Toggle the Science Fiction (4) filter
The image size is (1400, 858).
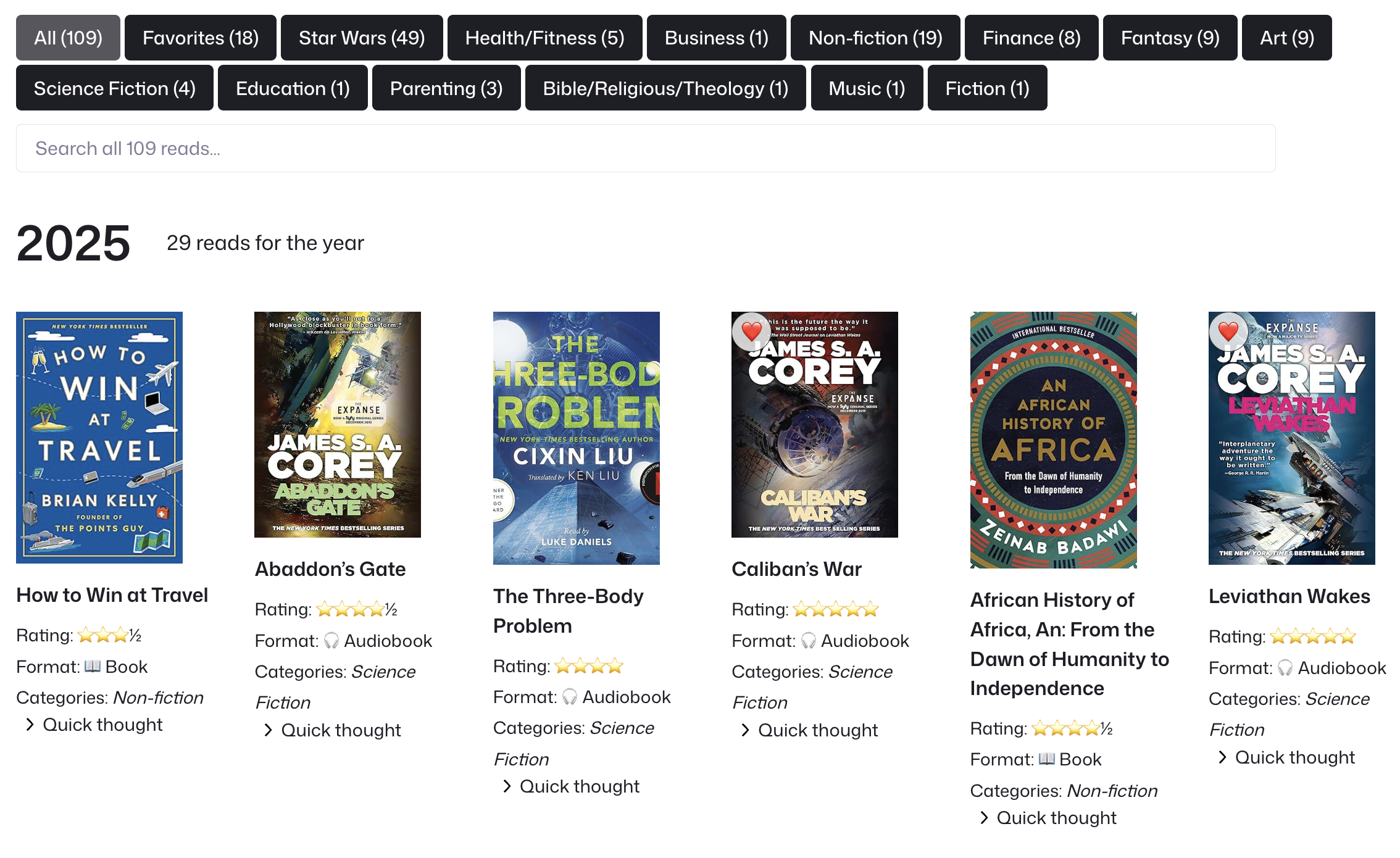(114, 88)
